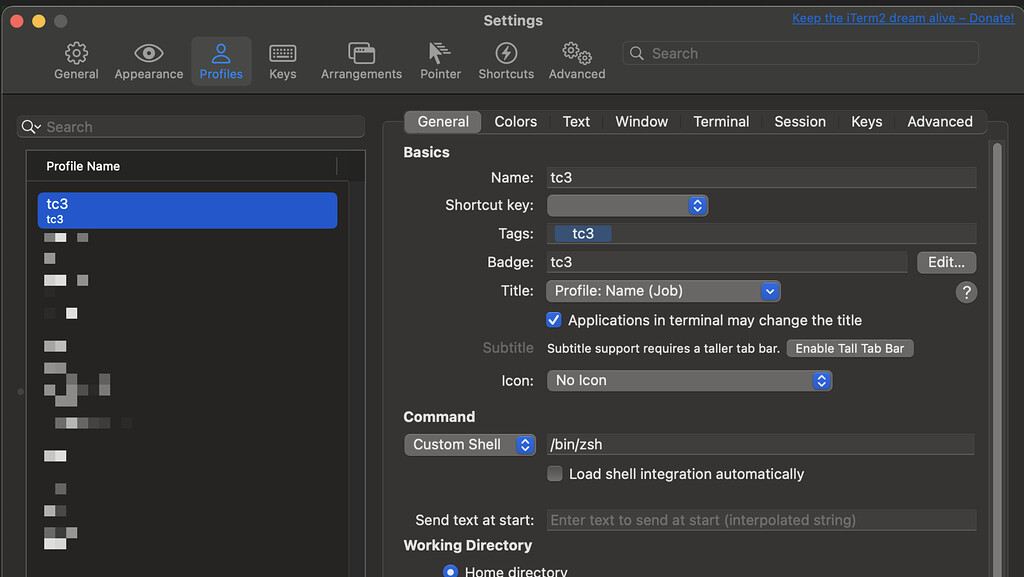Click the settings Search field

click(801, 54)
